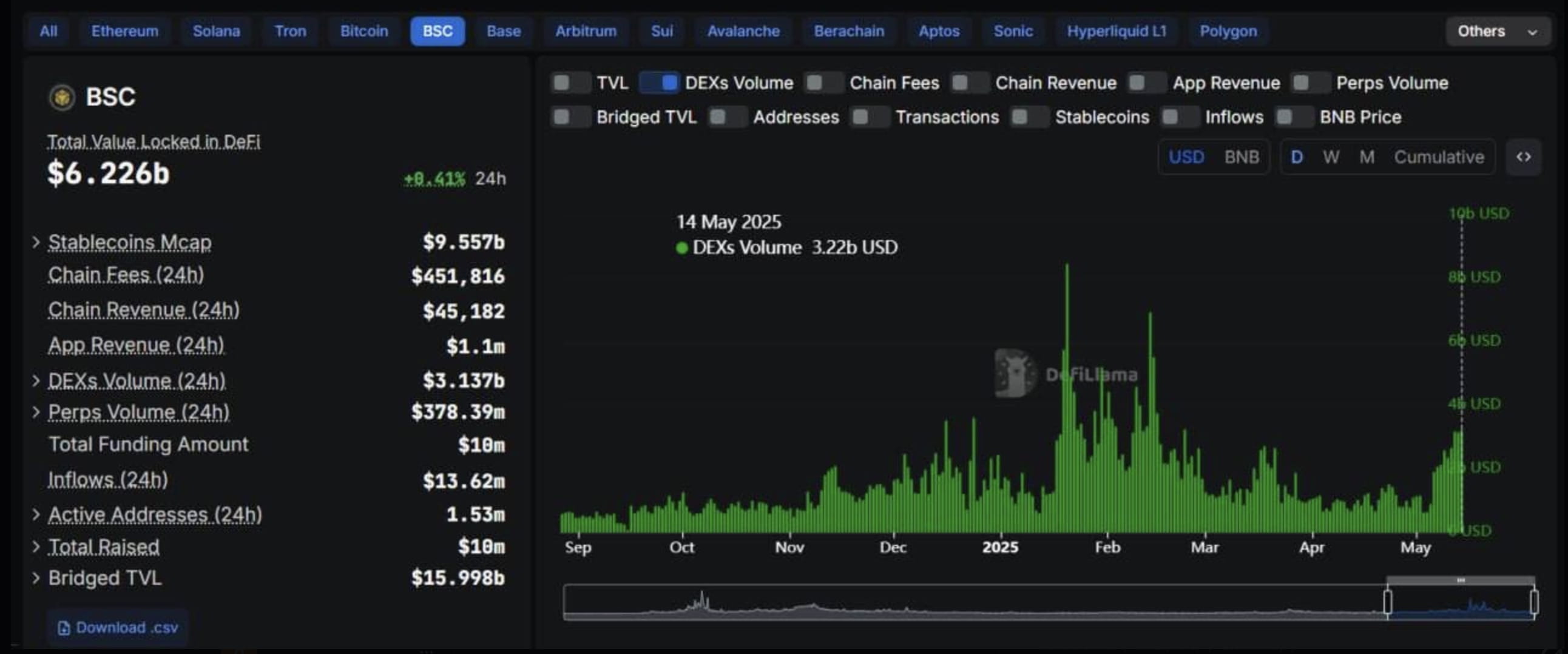Switch to the Berachain tab
The height and width of the screenshot is (654, 1568).
(849, 31)
